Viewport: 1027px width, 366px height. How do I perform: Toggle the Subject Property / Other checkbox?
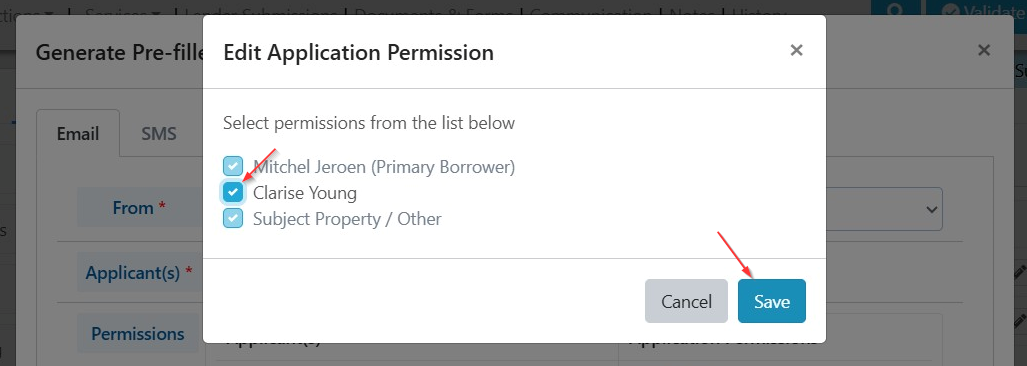233,218
